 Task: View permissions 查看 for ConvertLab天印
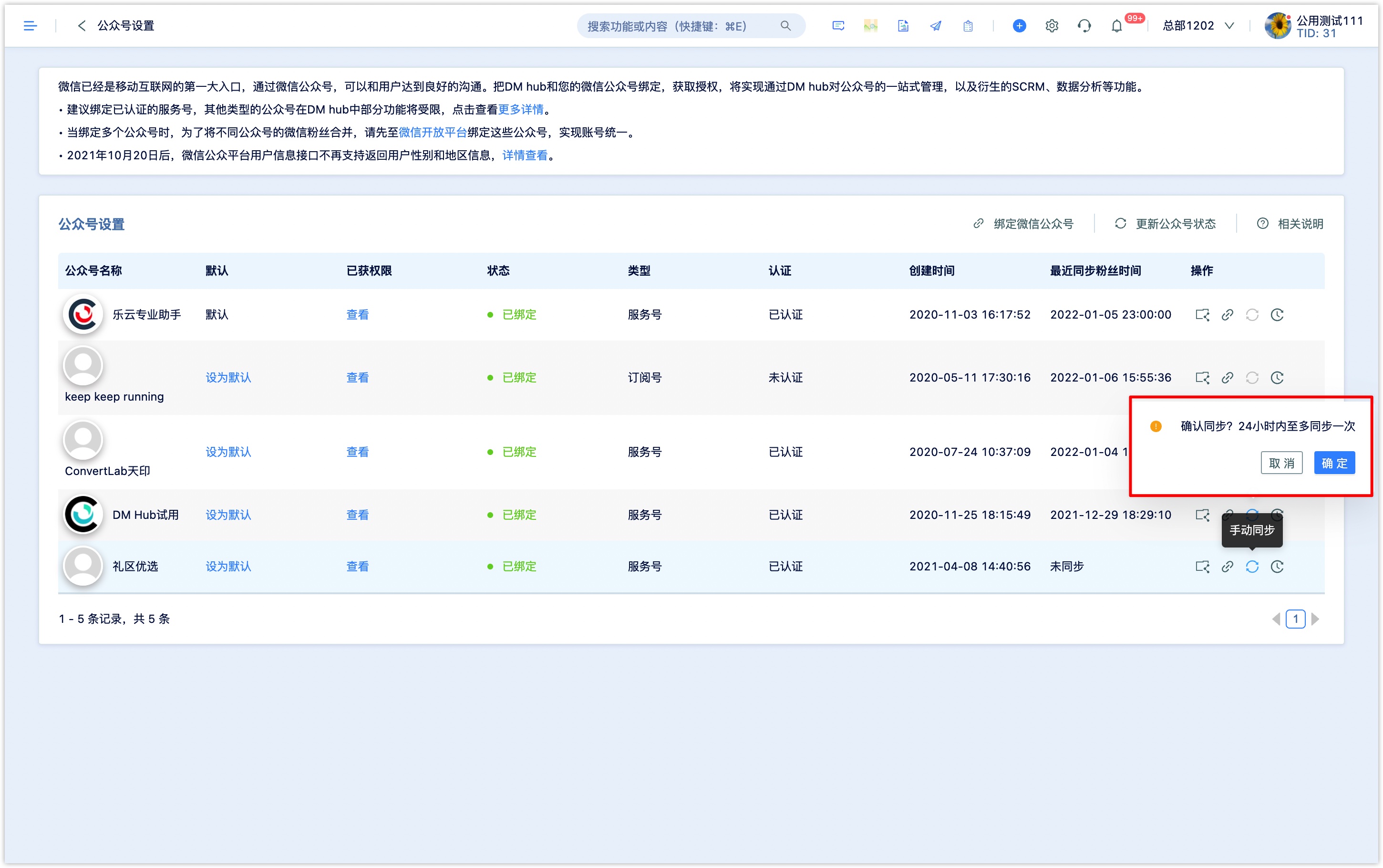[x=358, y=453]
